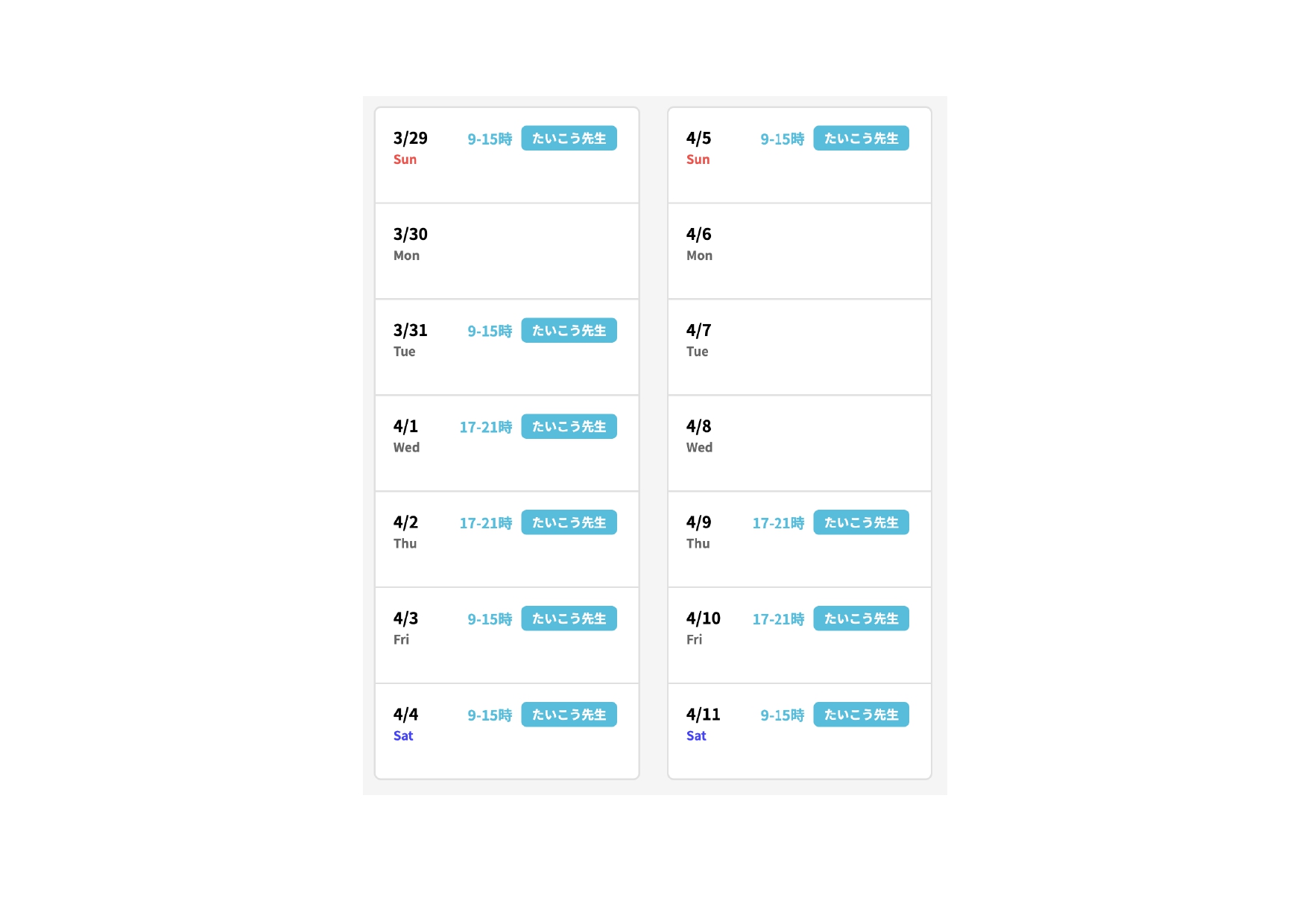Open the empty 4/7 Tuesday cell
1308x924 pixels.
(x=800, y=347)
